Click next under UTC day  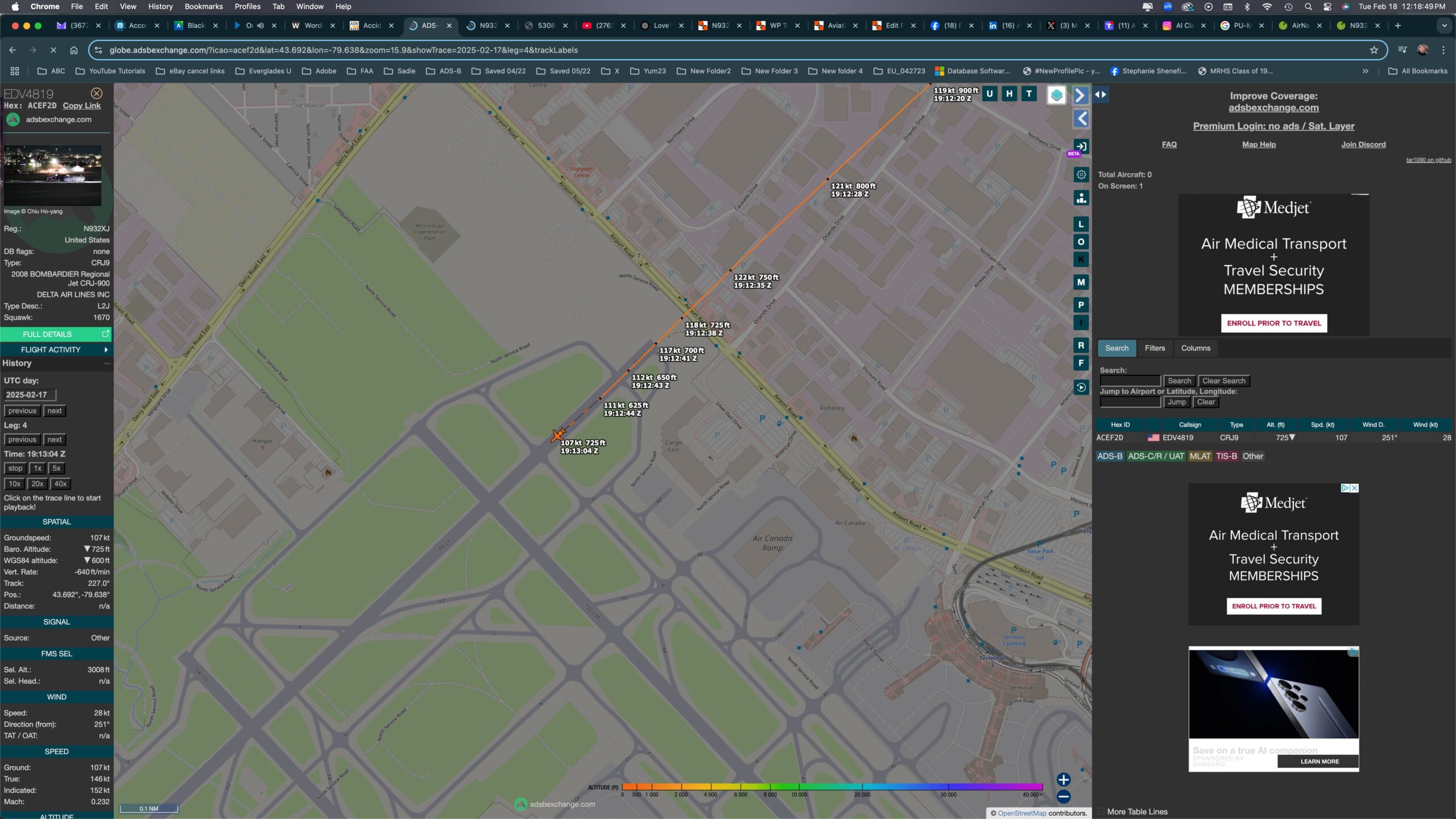coord(55,411)
